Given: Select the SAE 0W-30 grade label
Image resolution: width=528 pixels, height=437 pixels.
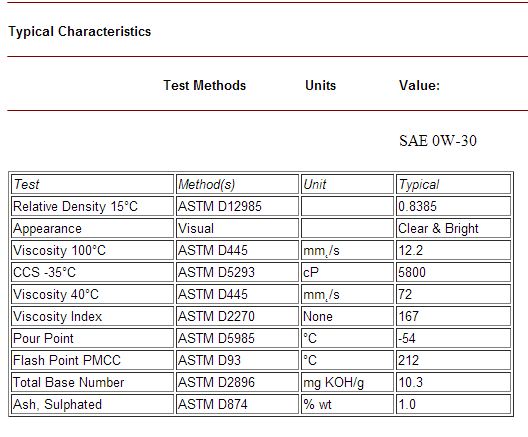Looking at the screenshot, I should click(x=438, y=141).
